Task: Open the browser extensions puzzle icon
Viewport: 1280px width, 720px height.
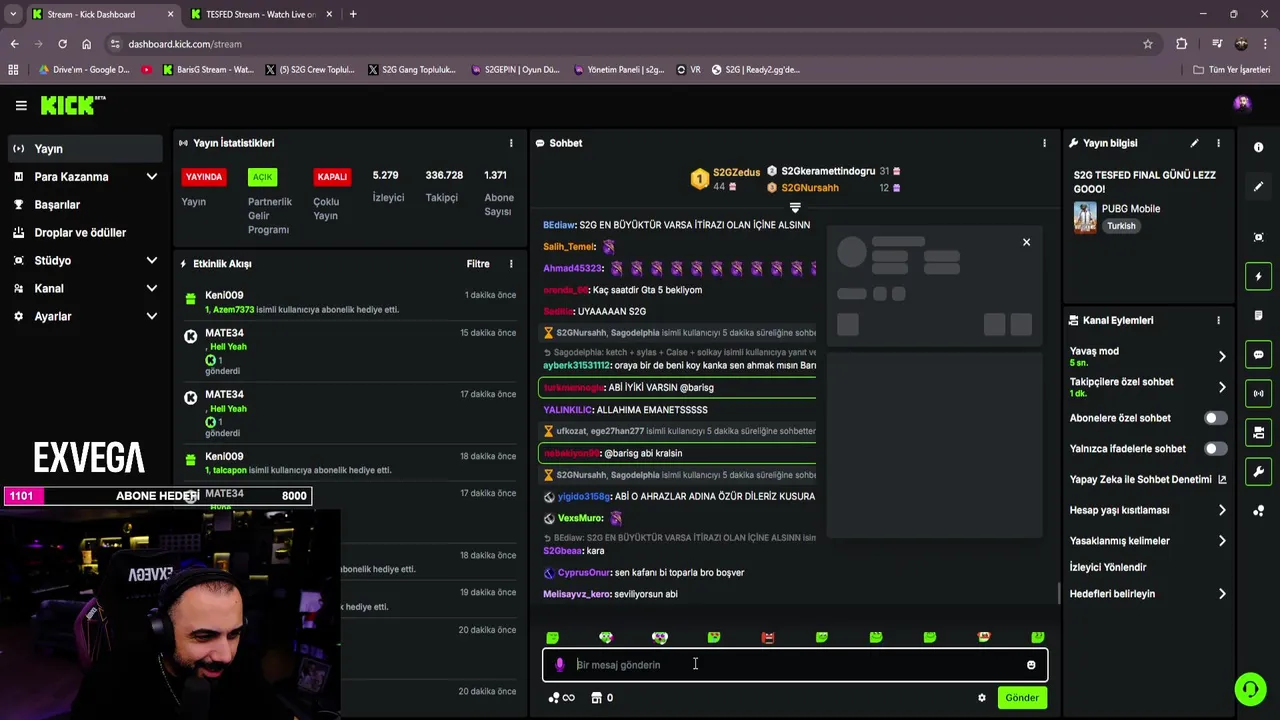Action: tap(1182, 44)
